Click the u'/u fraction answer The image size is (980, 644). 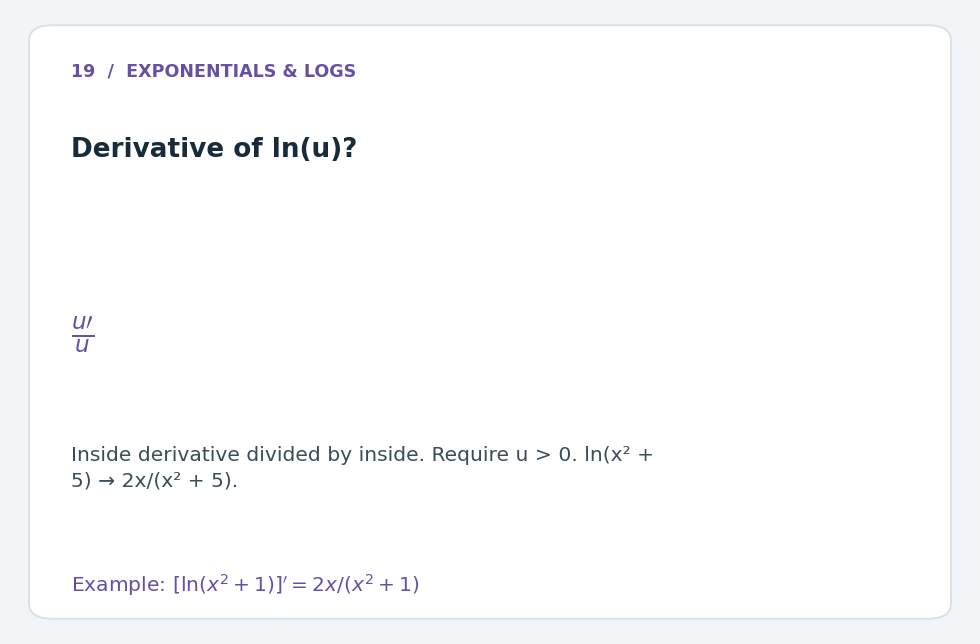pos(83,335)
